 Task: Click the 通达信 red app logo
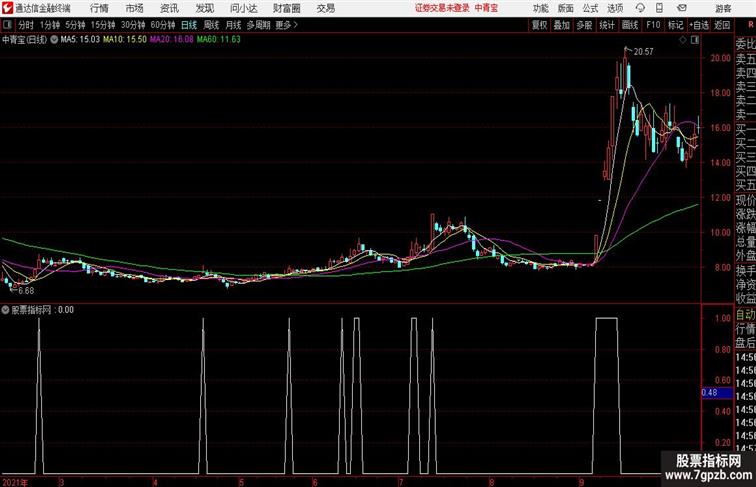[x=7, y=8]
